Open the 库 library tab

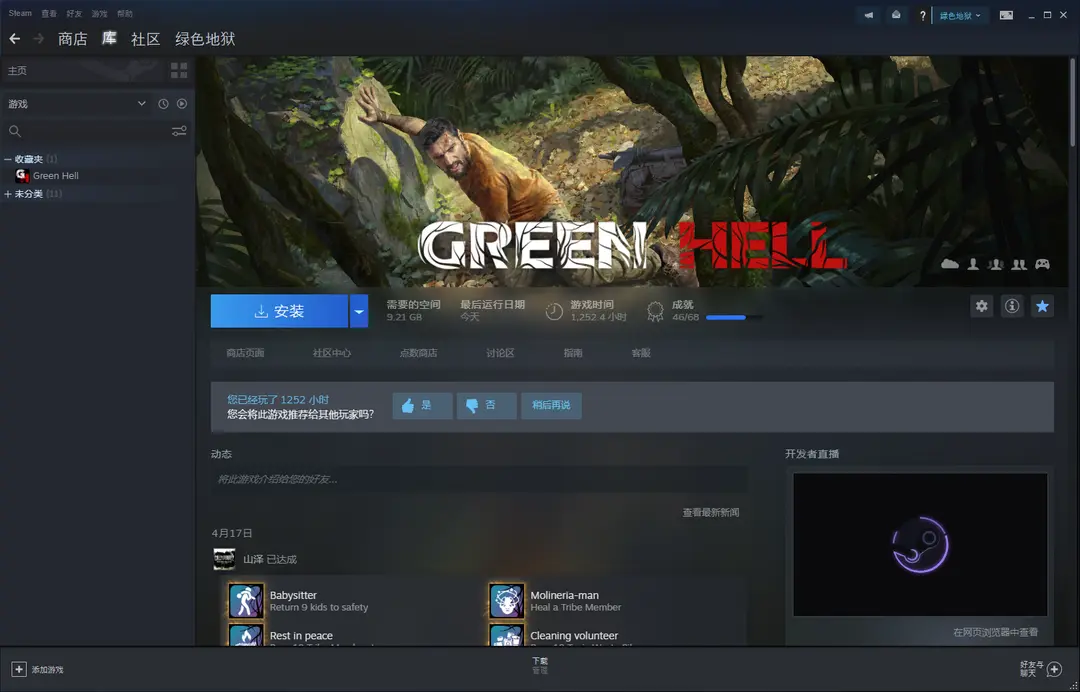[109, 39]
